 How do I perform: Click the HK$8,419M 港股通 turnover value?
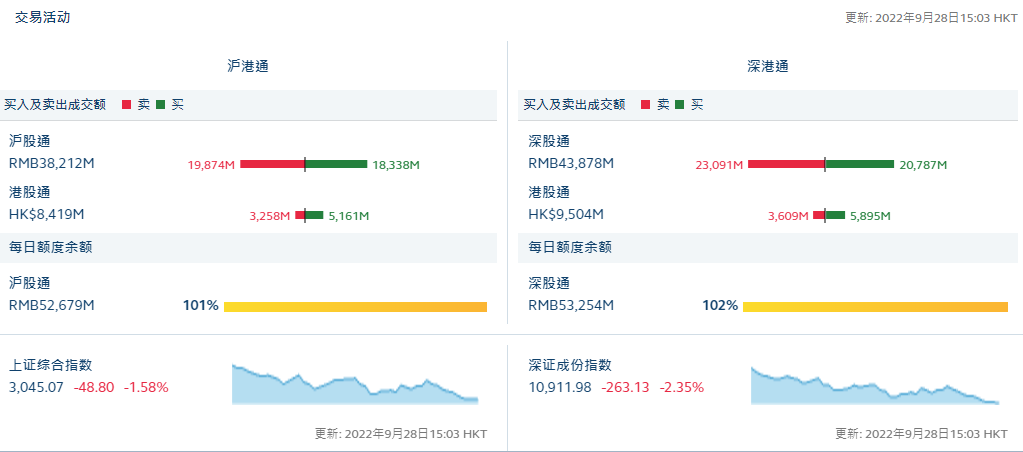tap(47, 213)
